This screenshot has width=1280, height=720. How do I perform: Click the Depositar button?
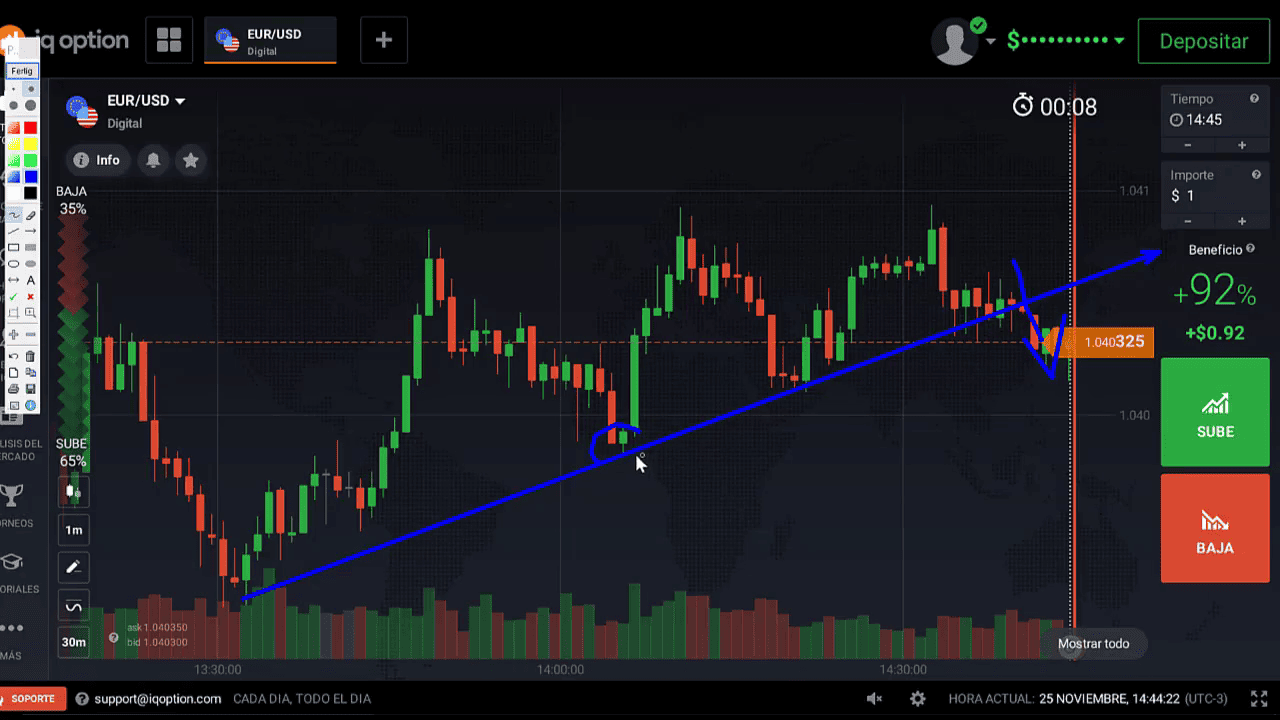(1203, 41)
